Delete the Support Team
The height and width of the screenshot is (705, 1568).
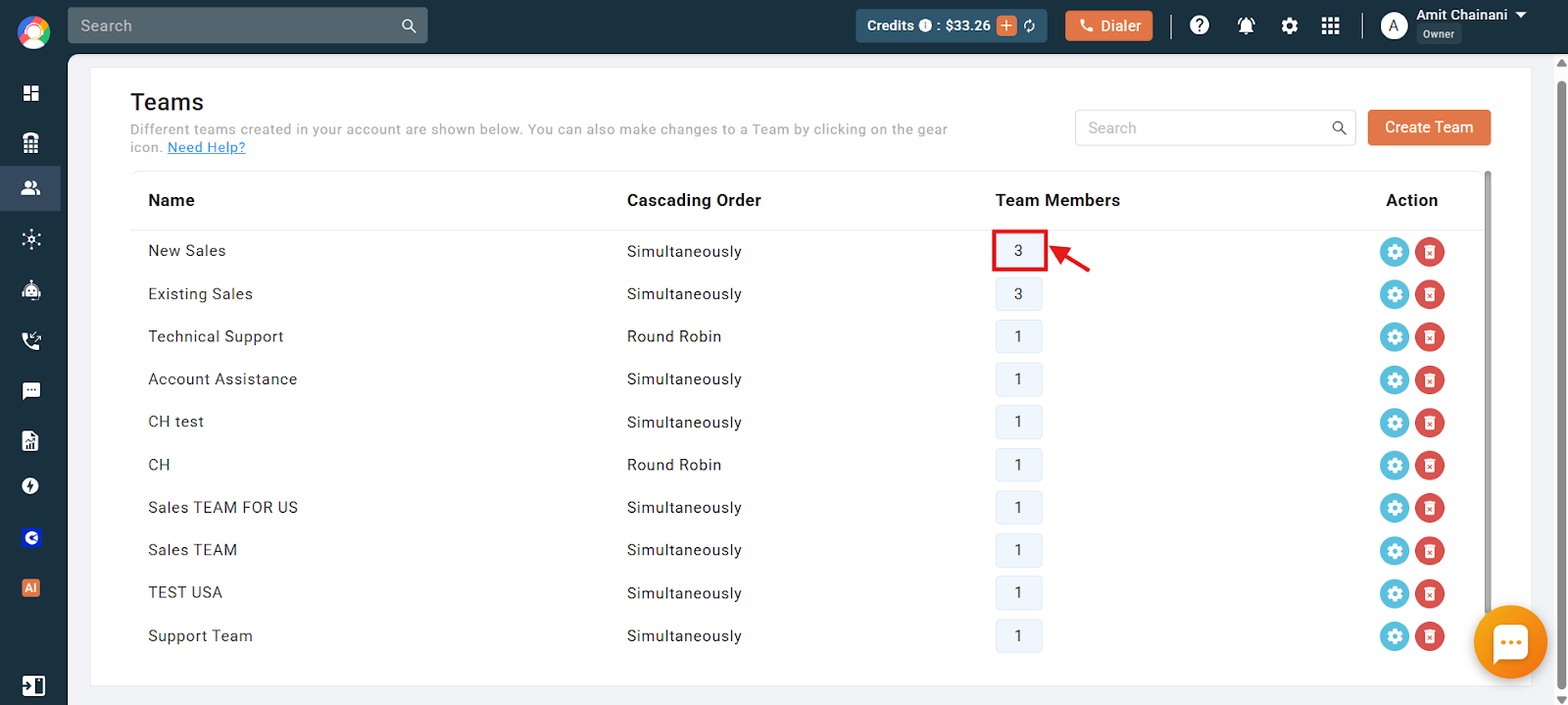click(1430, 635)
